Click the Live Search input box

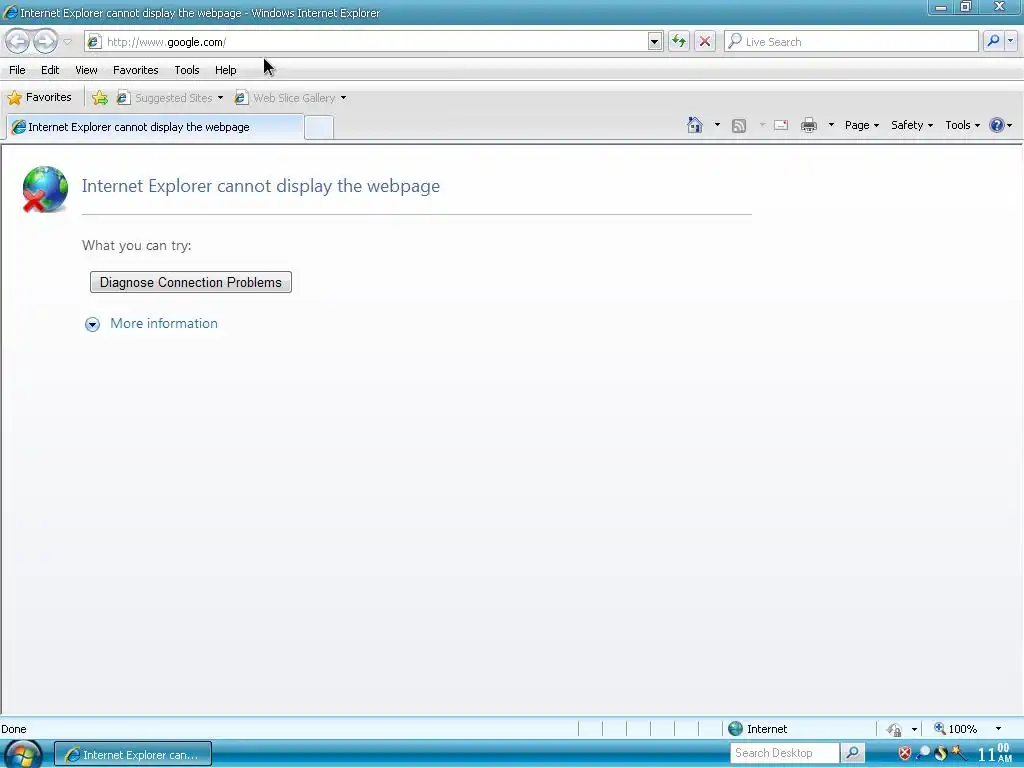(852, 42)
